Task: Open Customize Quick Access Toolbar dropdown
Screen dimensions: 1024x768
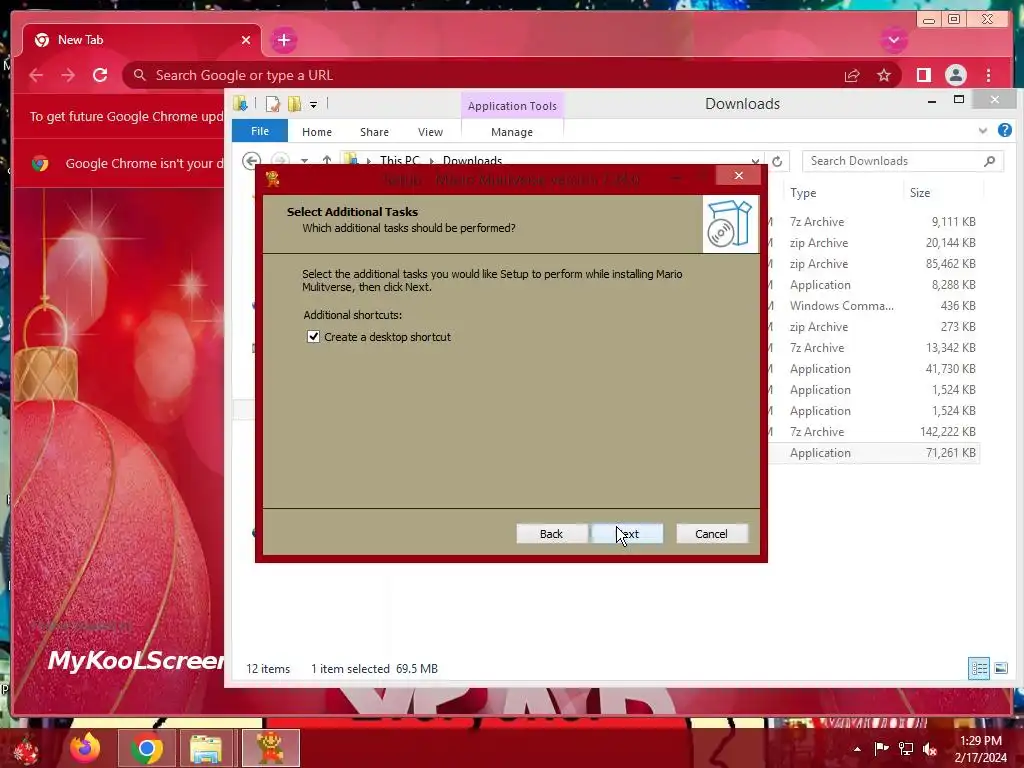Action: click(313, 104)
